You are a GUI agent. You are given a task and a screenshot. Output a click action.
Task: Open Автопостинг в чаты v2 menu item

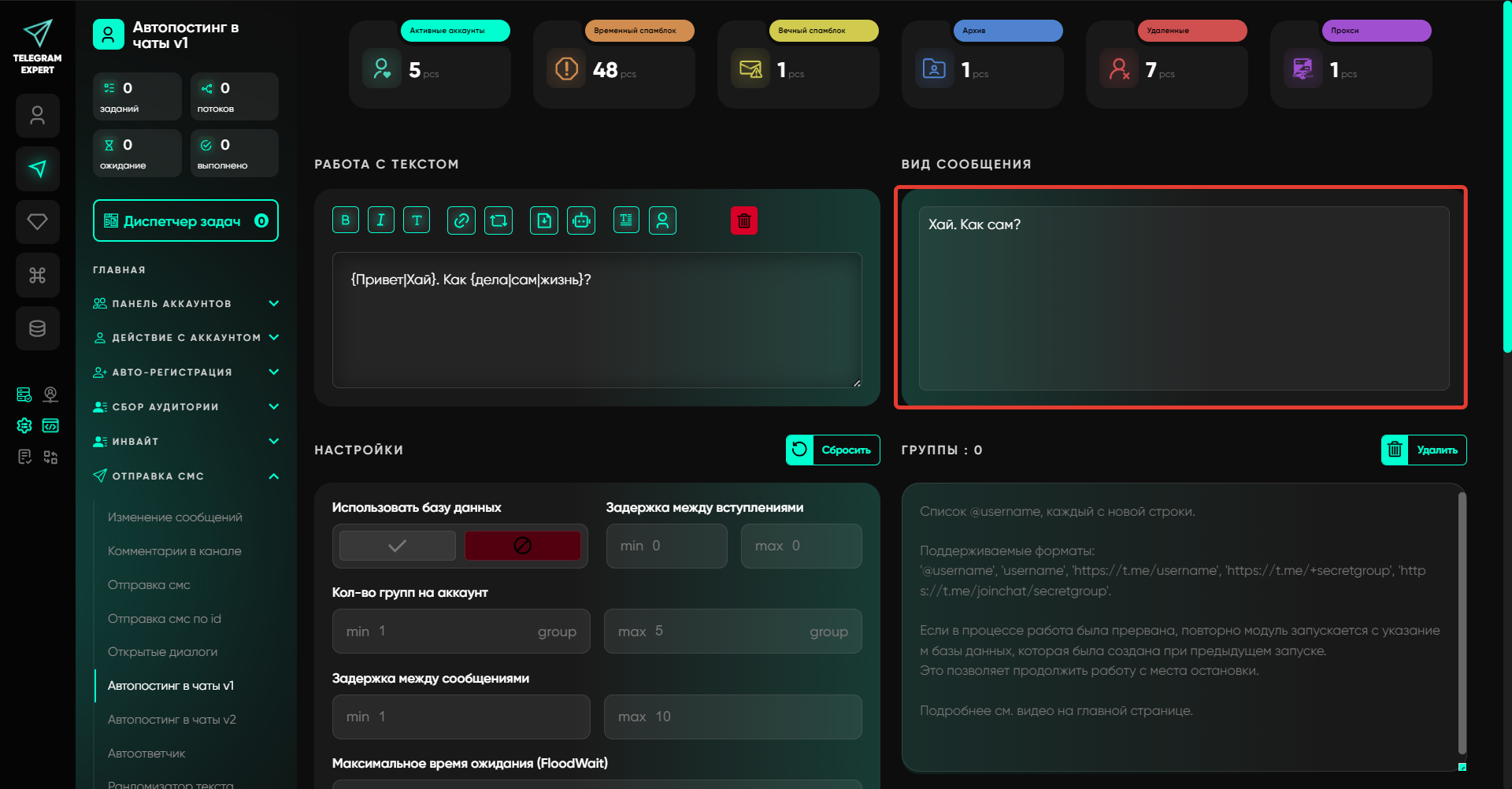(172, 720)
